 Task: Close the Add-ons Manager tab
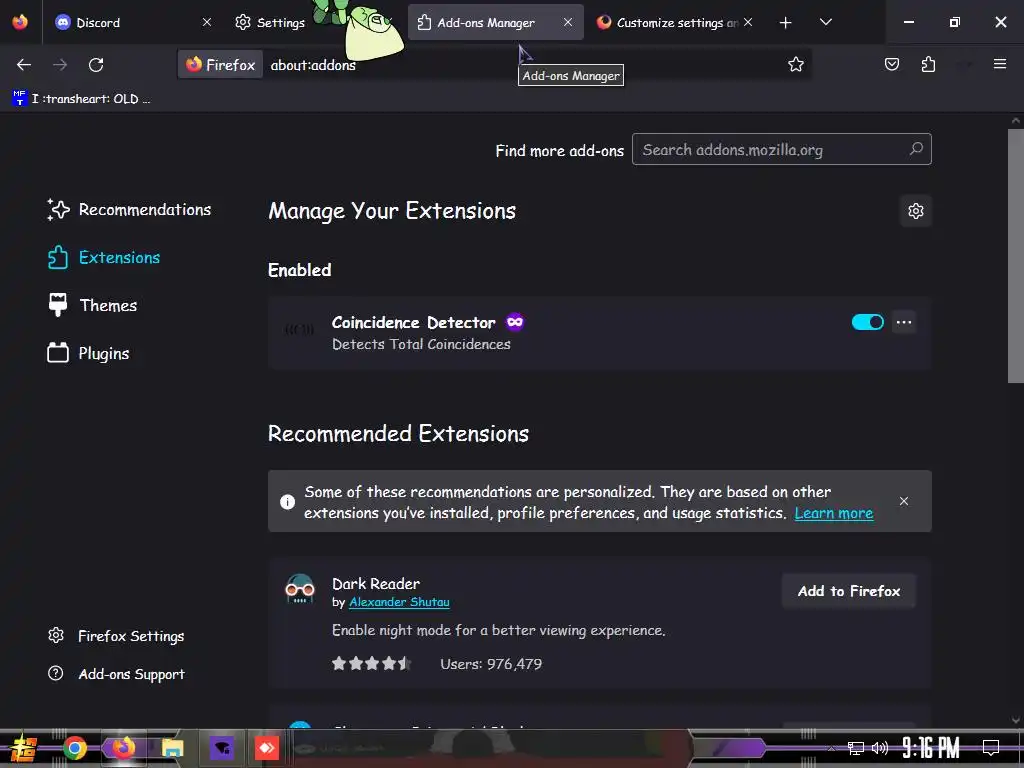point(568,22)
